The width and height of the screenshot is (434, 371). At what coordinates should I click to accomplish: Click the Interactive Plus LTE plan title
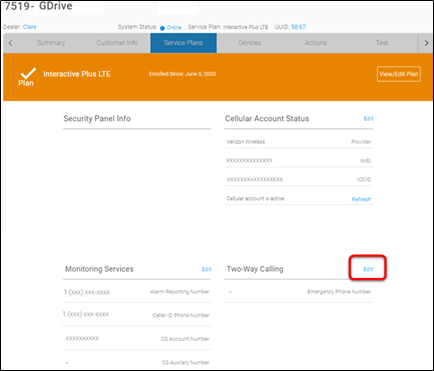[x=77, y=74]
